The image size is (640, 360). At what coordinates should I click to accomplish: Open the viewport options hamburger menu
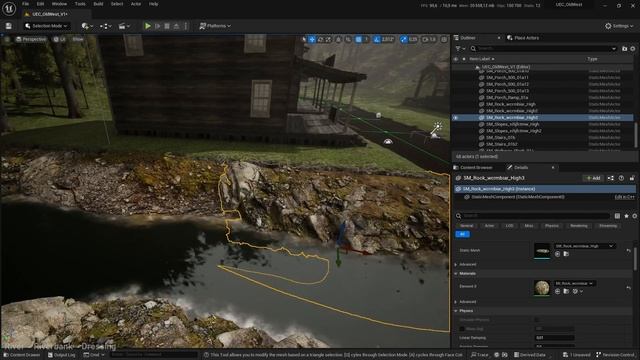7,39
